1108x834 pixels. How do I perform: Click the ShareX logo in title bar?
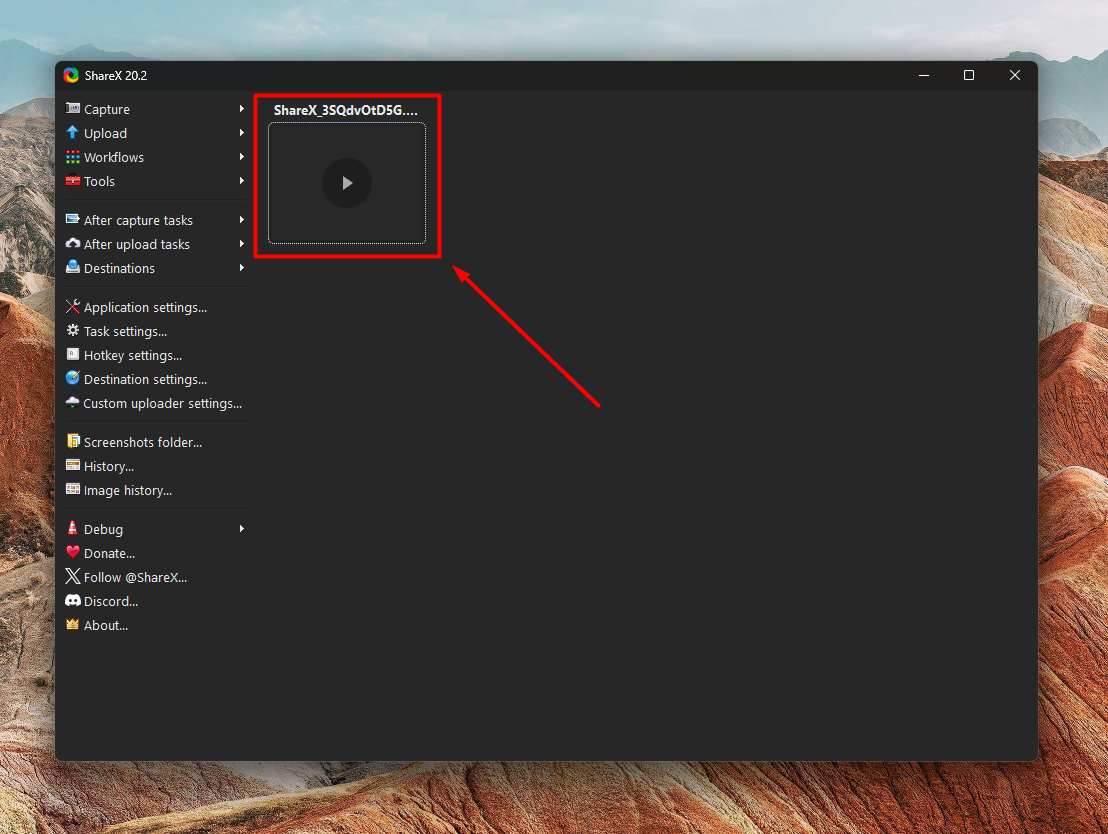(x=71, y=76)
